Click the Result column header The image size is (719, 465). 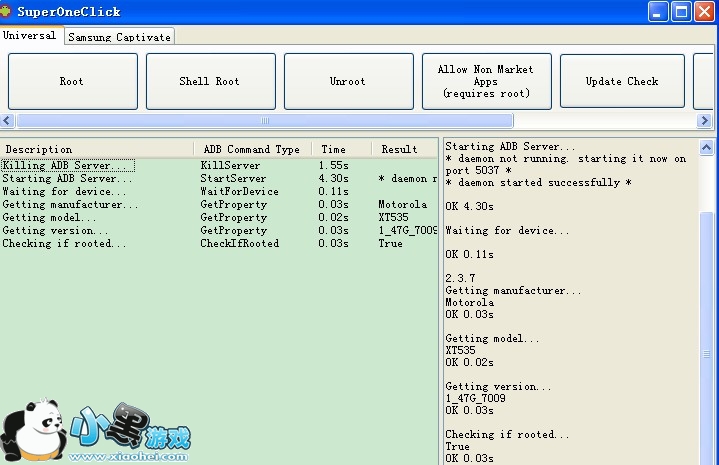(400, 149)
